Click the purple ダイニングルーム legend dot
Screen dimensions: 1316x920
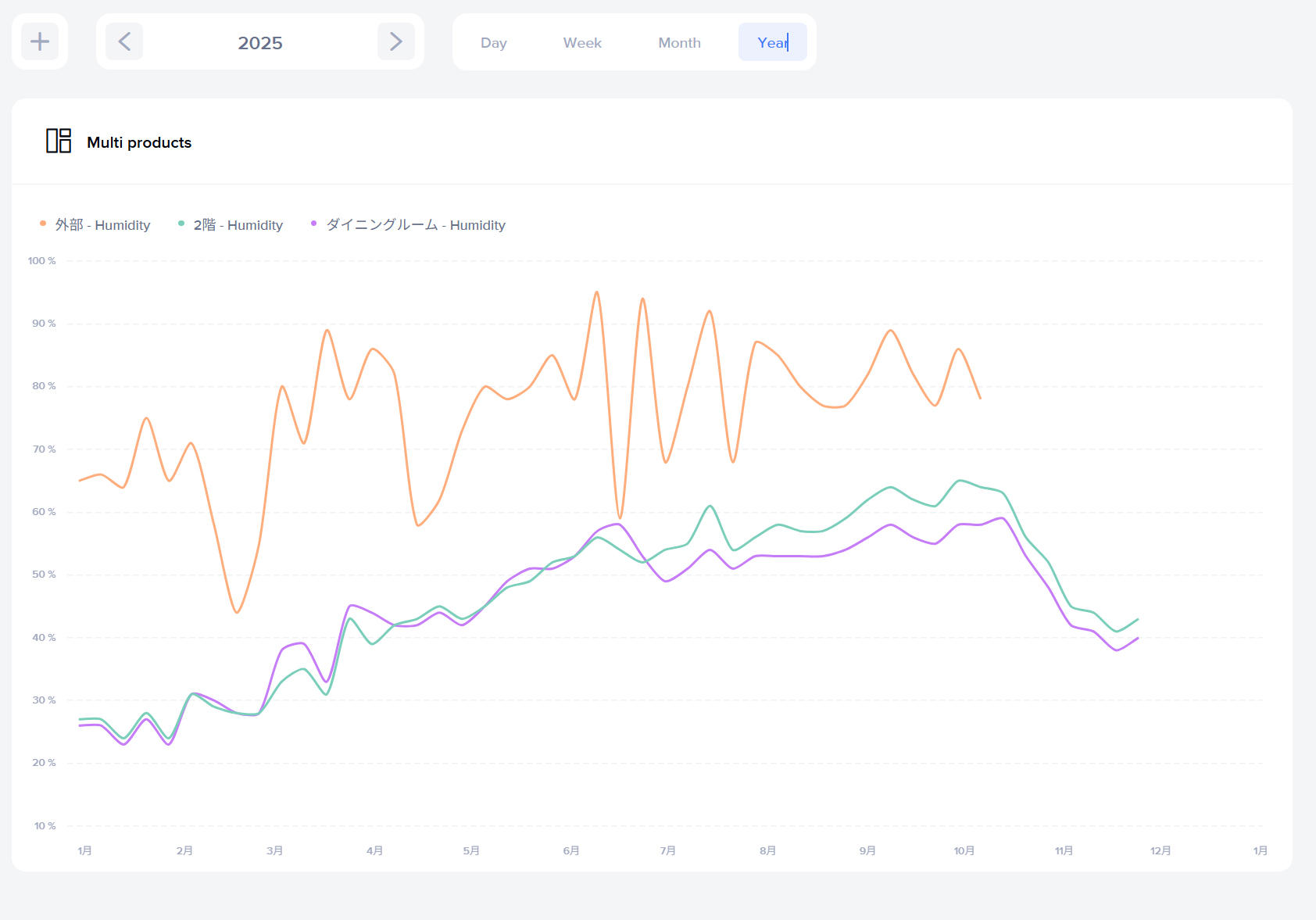point(314,224)
